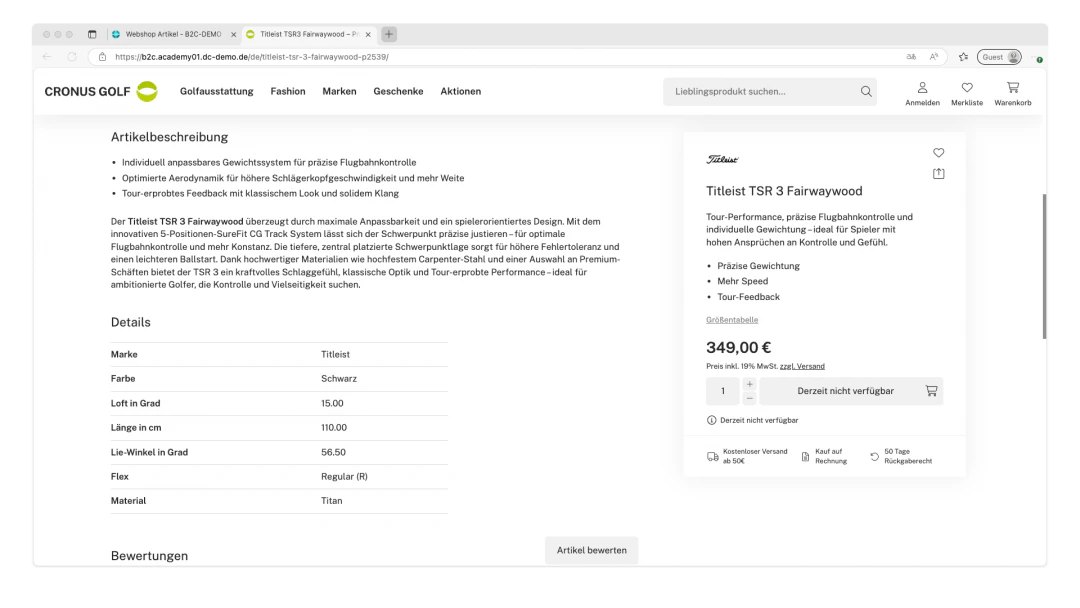Click the favorites star icon in toolbar

point(964,57)
